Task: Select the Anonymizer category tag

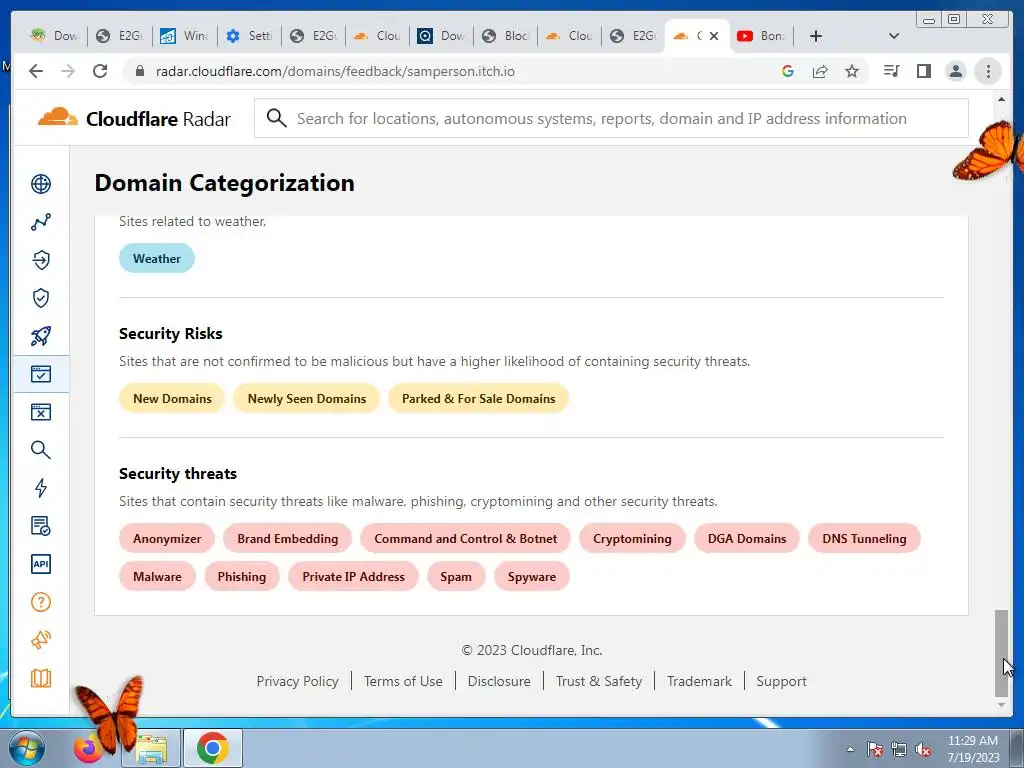Action: (167, 539)
